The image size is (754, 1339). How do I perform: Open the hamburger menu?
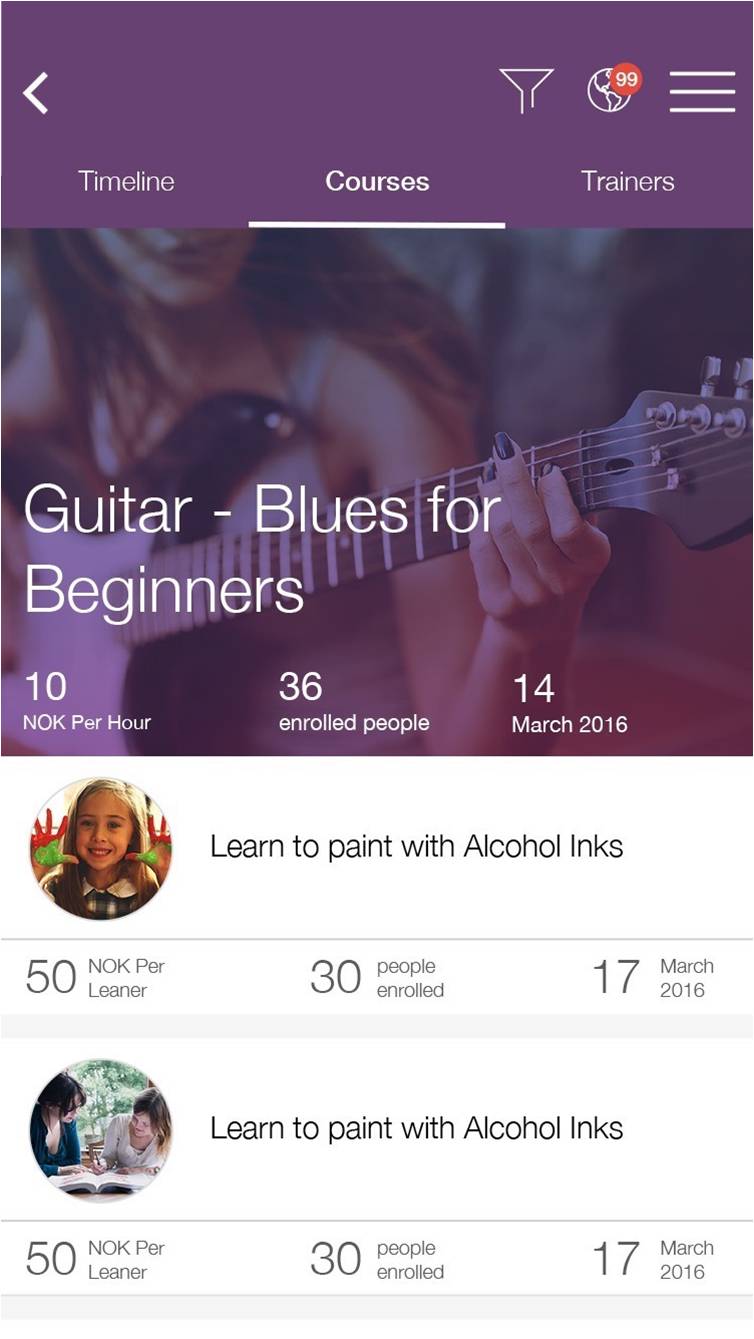click(702, 92)
